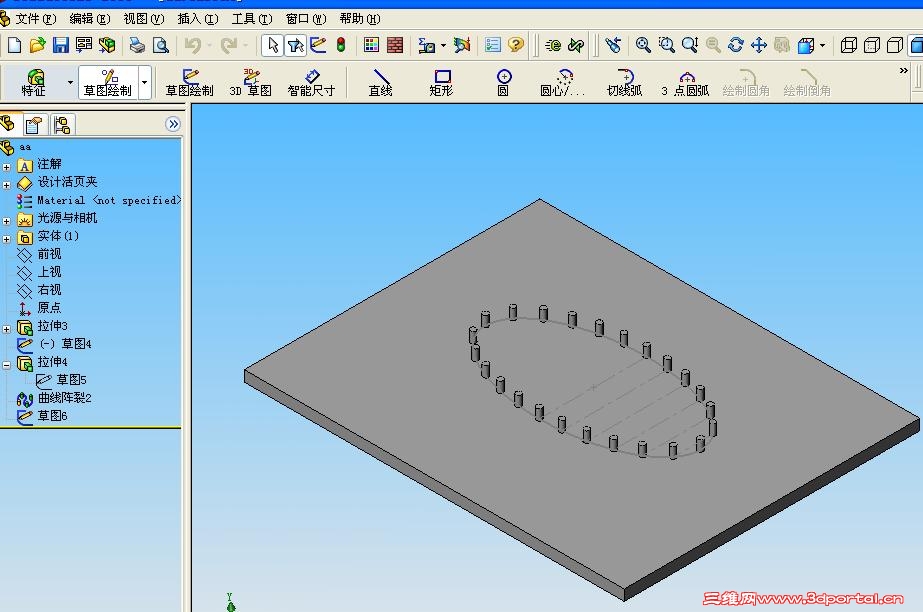Viewport: 923px width, 612px height.
Task: Open an existing file
Action: coord(38,45)
